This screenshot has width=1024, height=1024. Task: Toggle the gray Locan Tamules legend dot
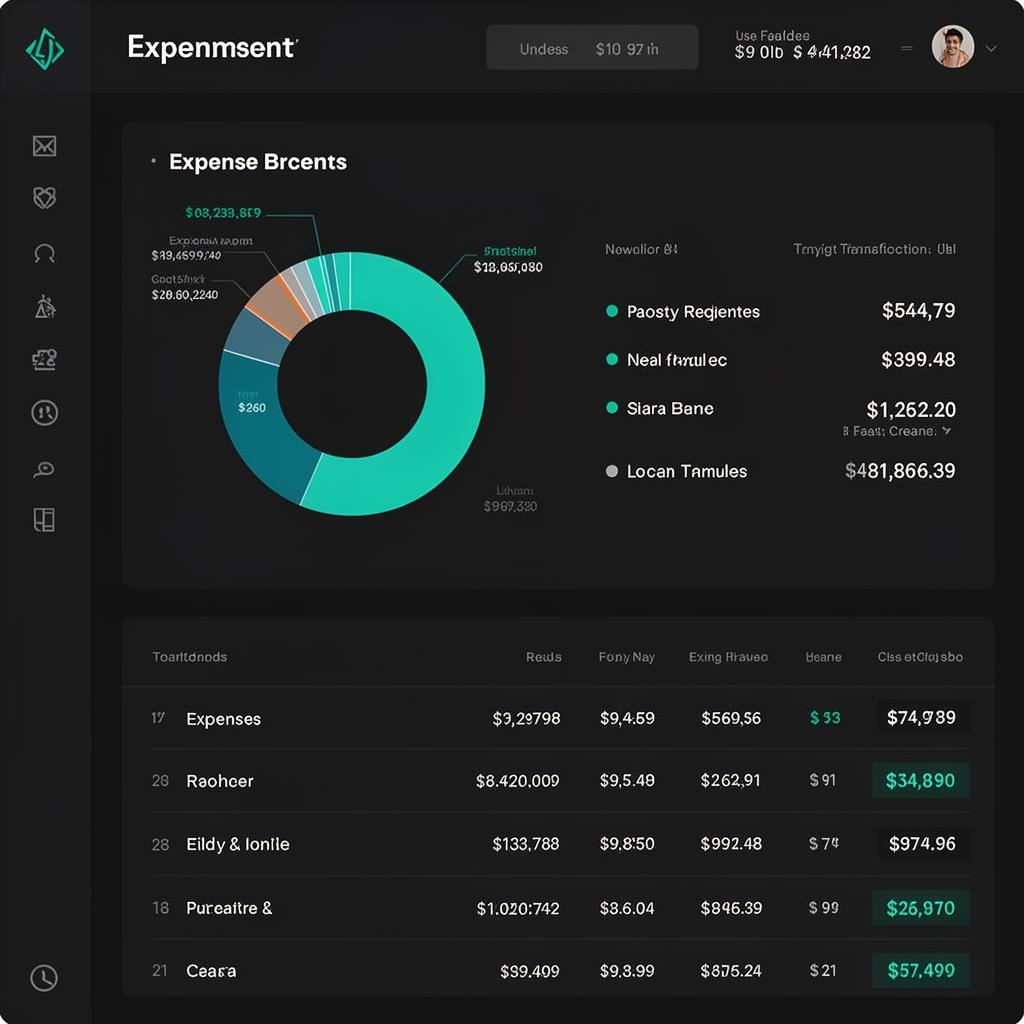click(612, 471)
